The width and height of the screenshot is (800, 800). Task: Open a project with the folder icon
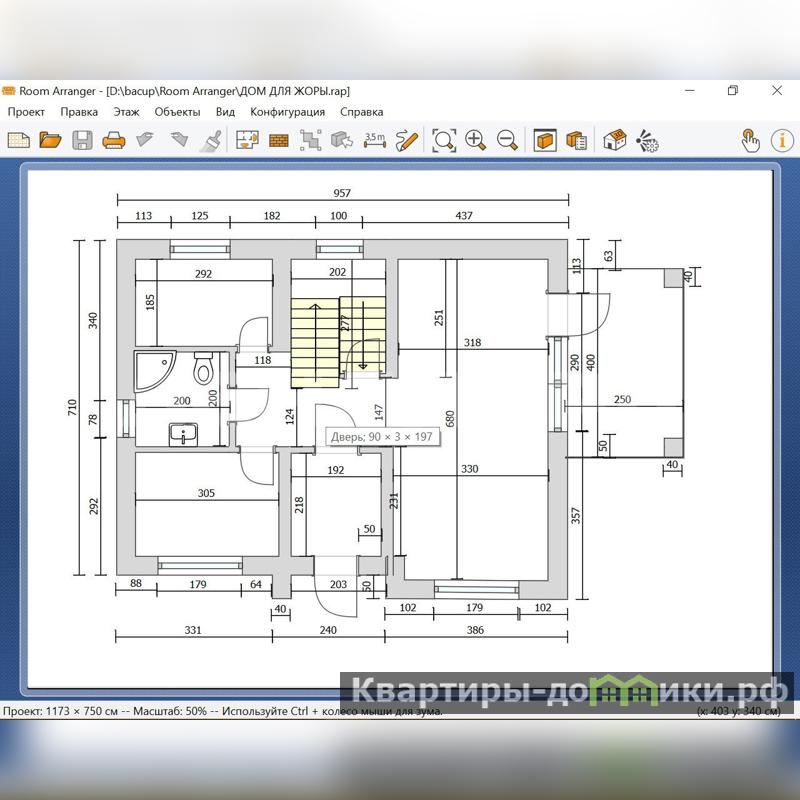click(x=50, y=140)
